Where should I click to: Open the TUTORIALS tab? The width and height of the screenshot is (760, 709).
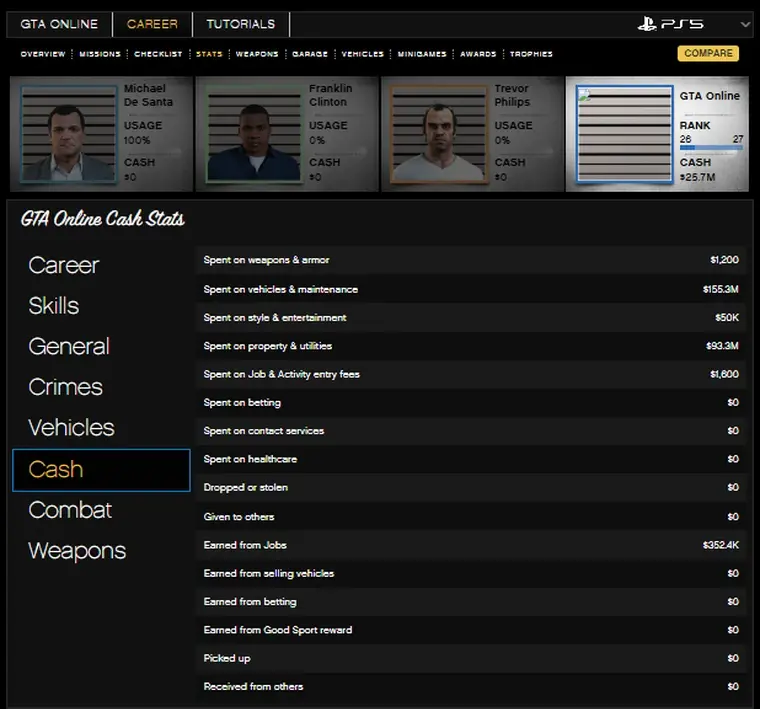[x=240, y=24]
